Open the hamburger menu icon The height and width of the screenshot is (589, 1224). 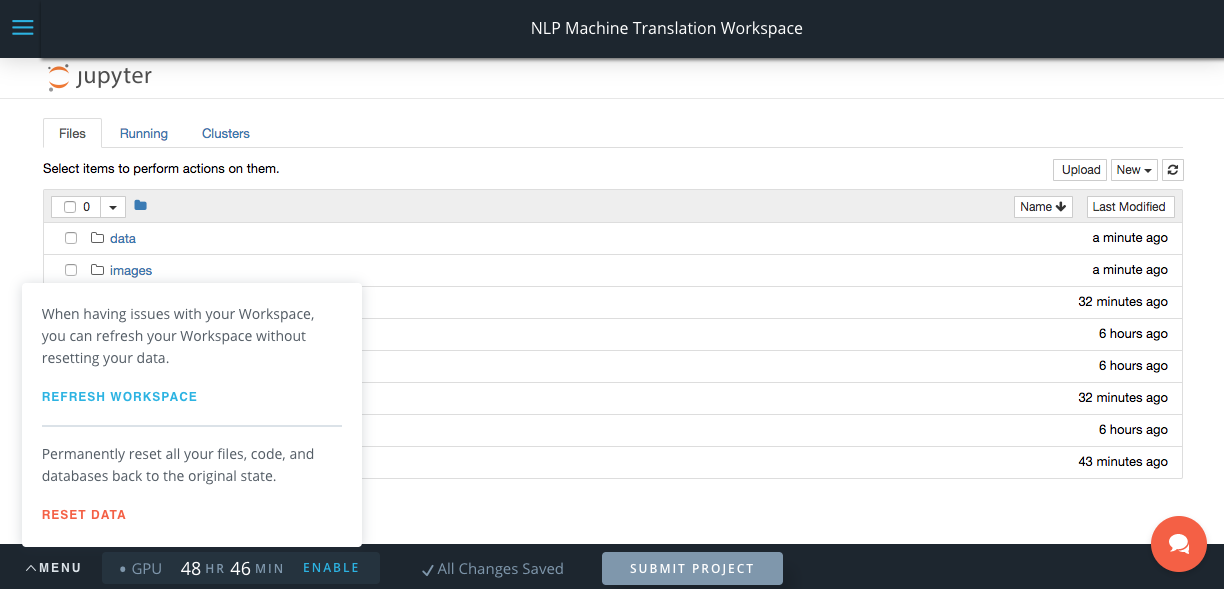click(22, 28)
